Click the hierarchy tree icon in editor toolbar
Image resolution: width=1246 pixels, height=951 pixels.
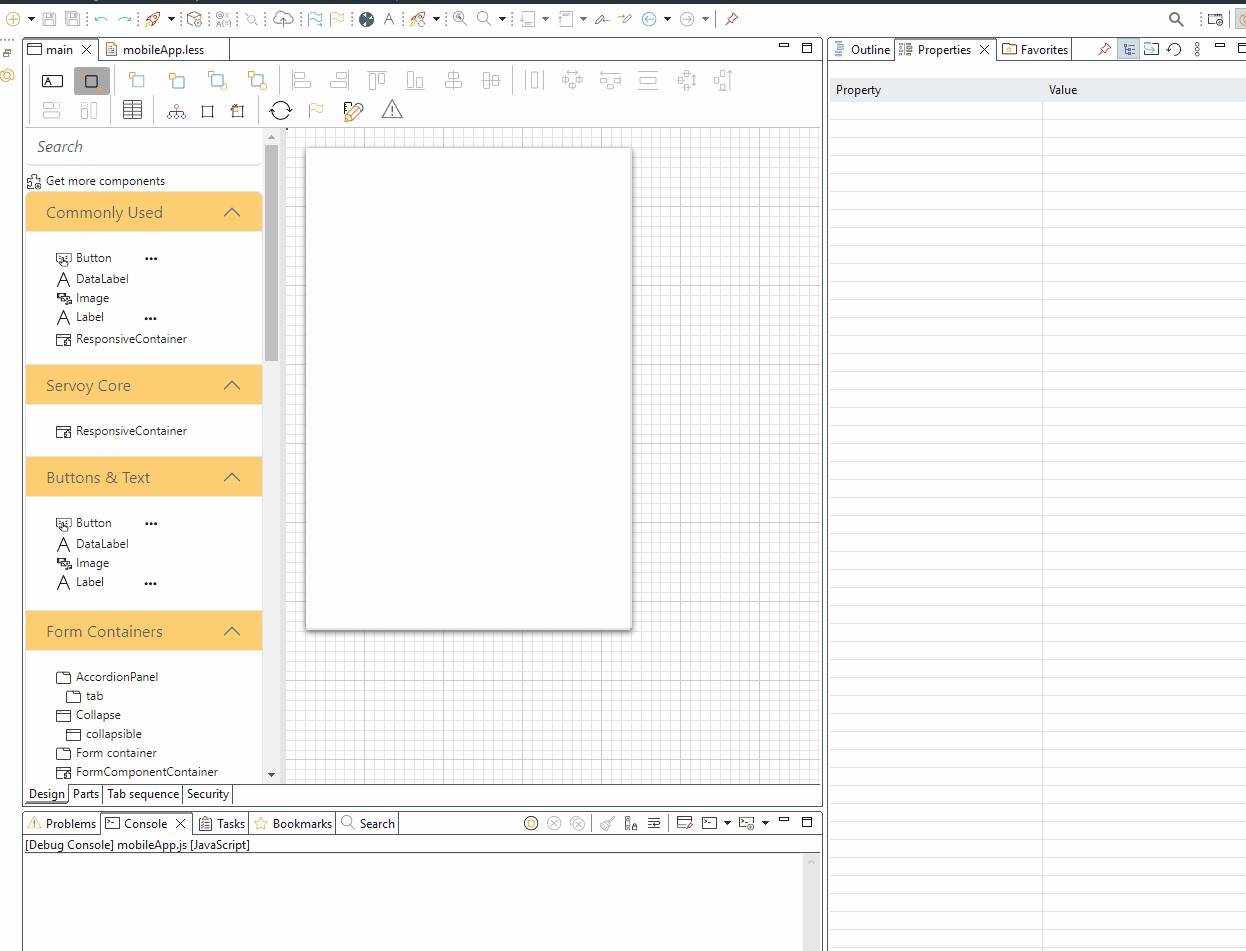click(176, 111)
